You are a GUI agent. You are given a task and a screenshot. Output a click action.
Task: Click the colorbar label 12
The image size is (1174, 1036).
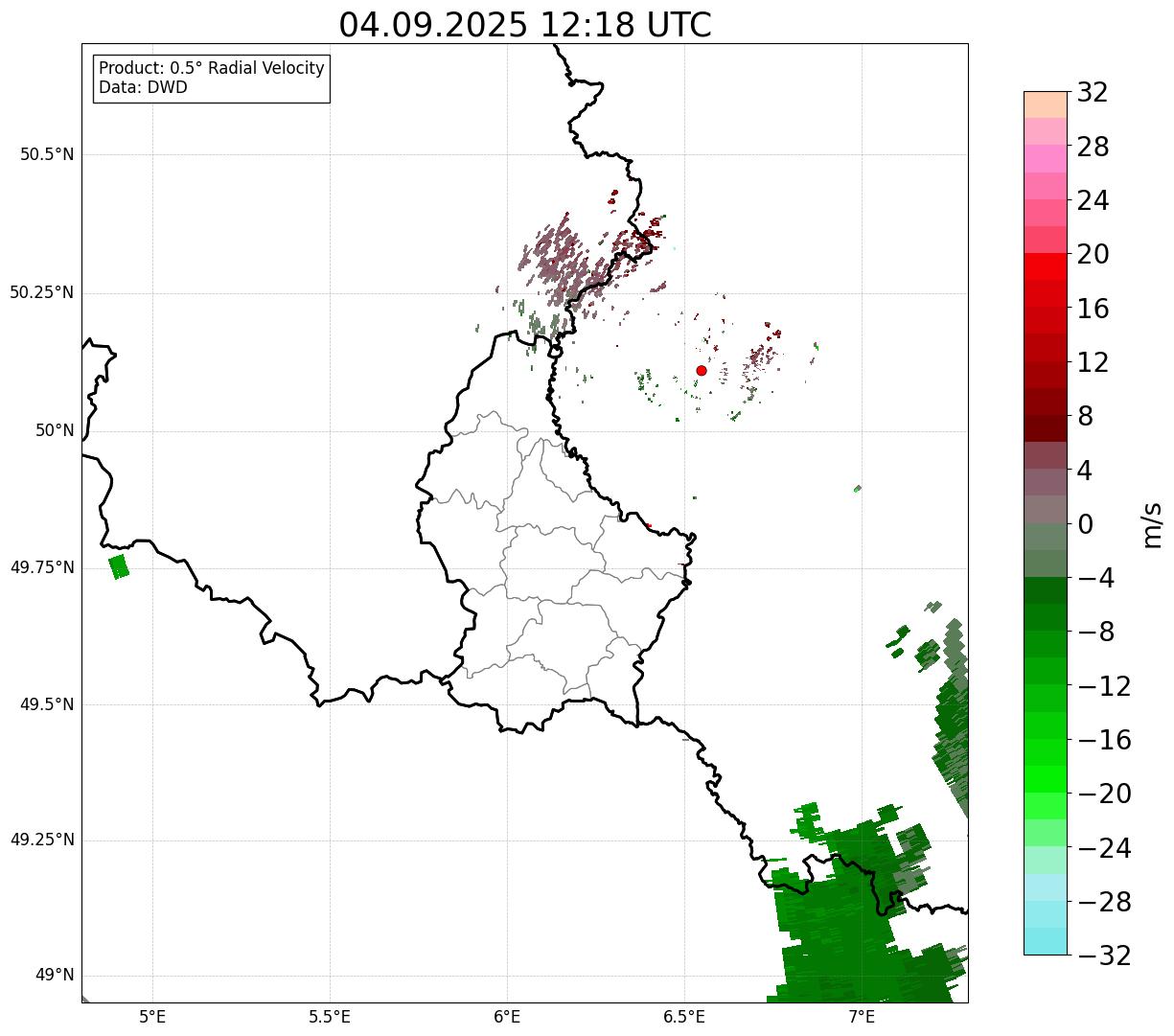pos(1093,362)
